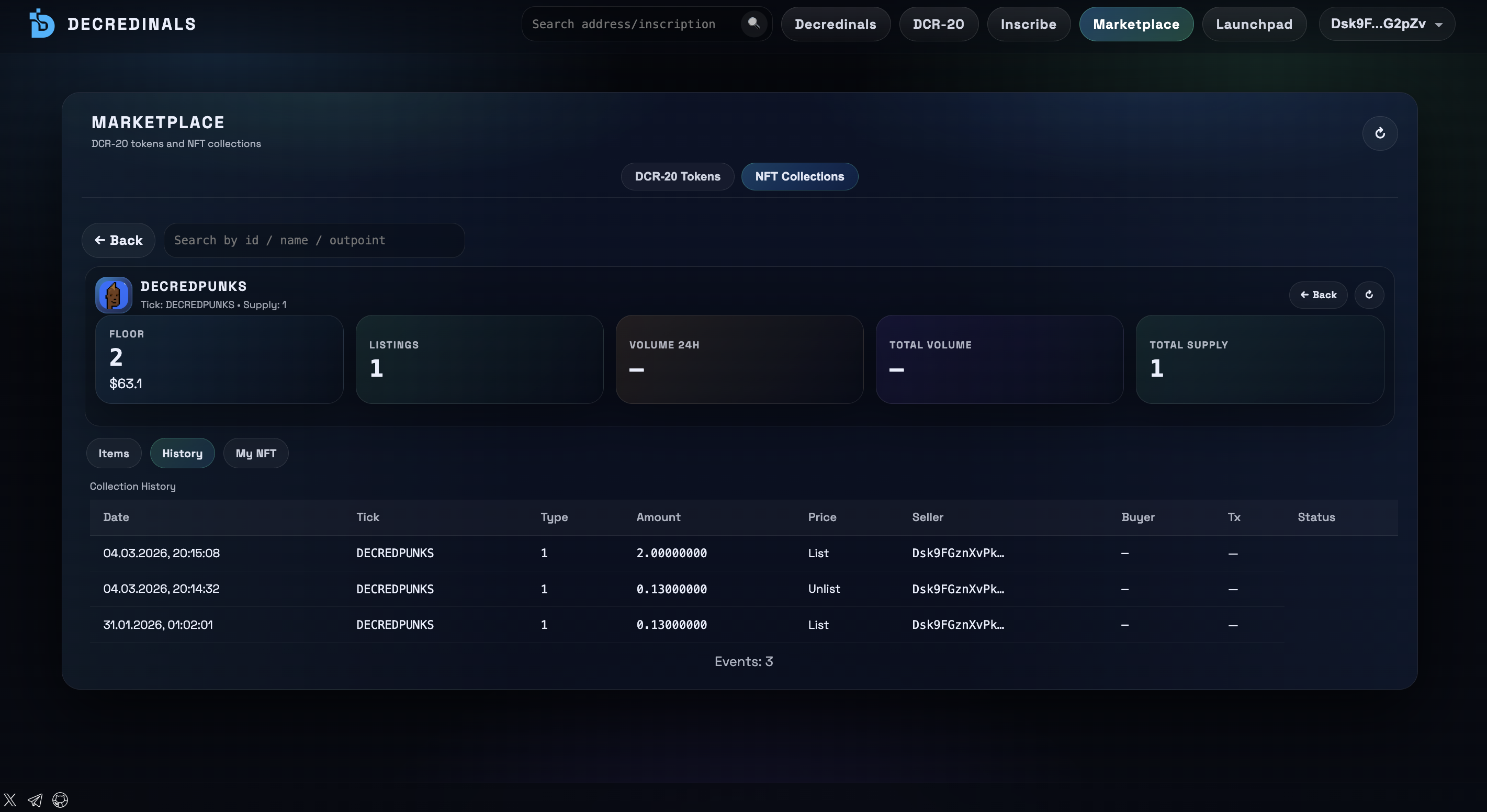Expand the Dsk9F...G2pZv wallet dropdown
The height and width of the screenshot is (812, 1487).
click(1387, 24)
